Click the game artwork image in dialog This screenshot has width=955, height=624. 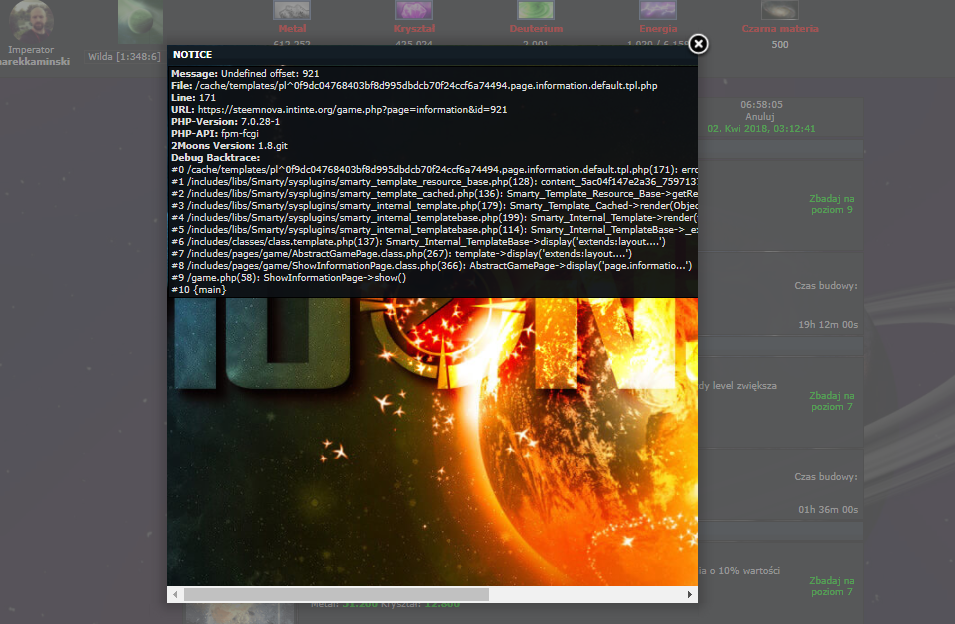432,441
